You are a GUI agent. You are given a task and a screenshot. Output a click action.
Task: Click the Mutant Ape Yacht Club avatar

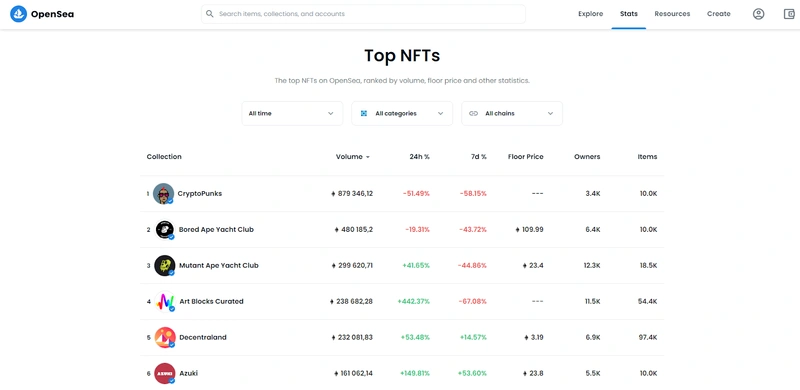[x=164, y=265]
